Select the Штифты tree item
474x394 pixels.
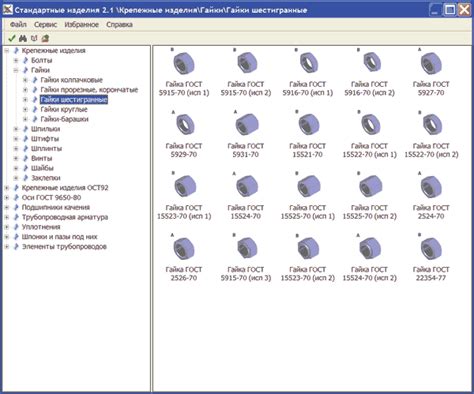(45, 139)
